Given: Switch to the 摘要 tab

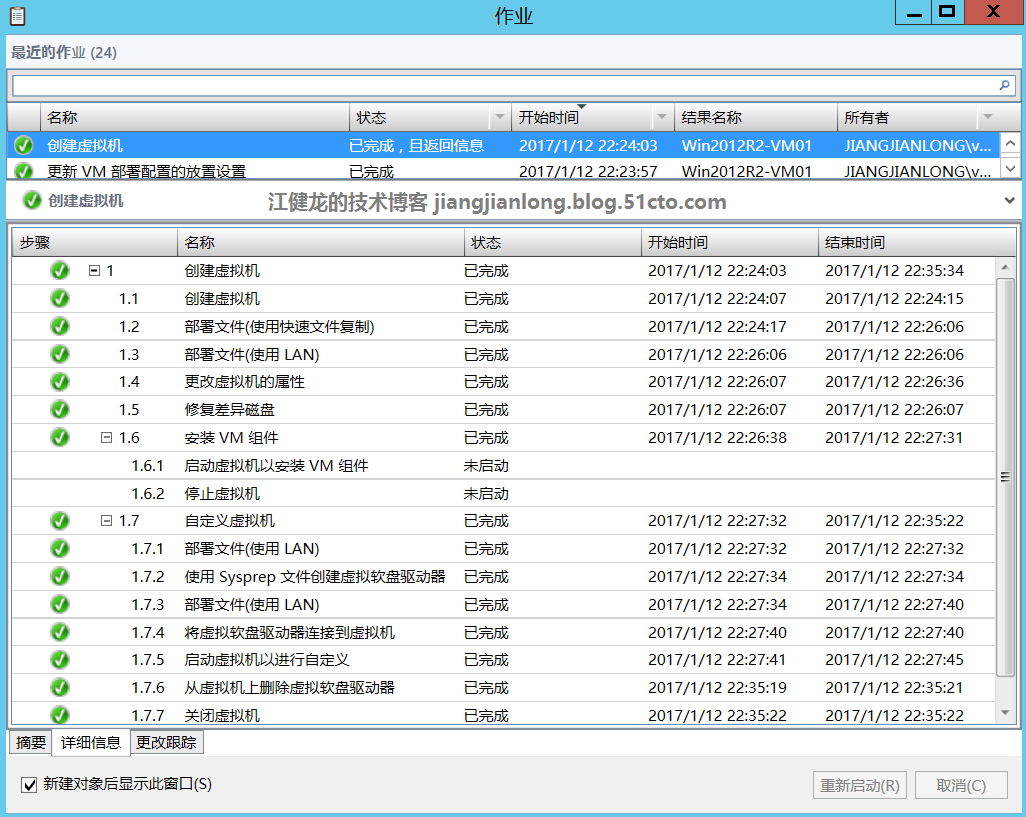Looking at the screenshot, I should click(x=31, y=742).
